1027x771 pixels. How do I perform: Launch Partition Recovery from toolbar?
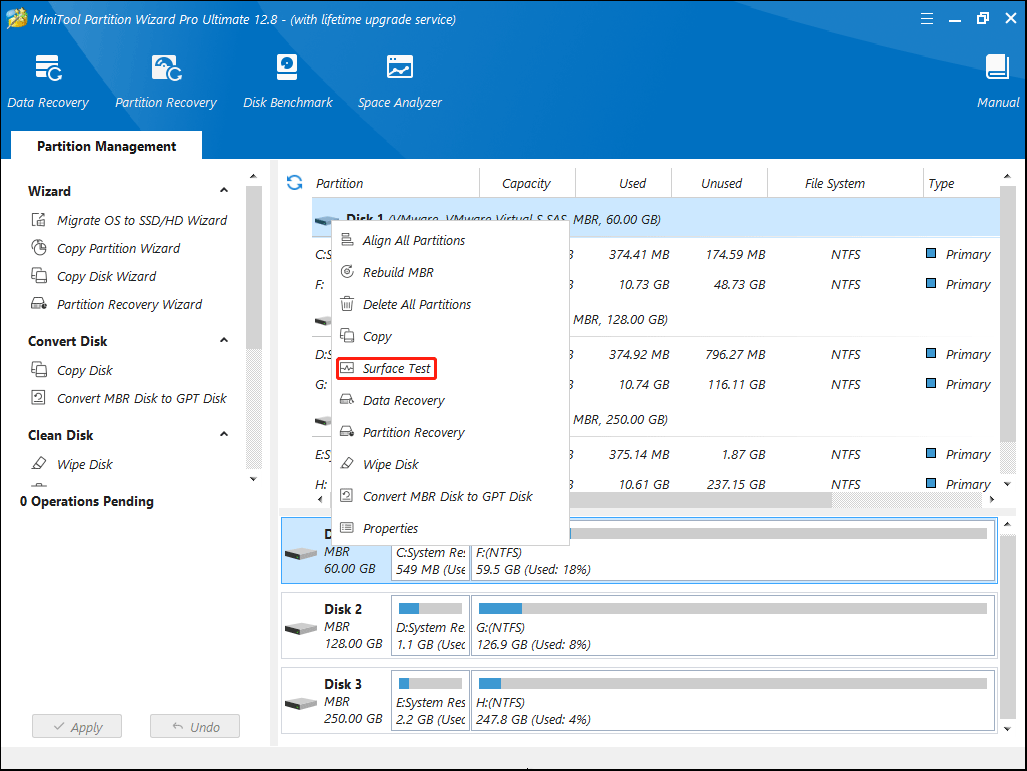pyautogui.click(x=166, y=81)
